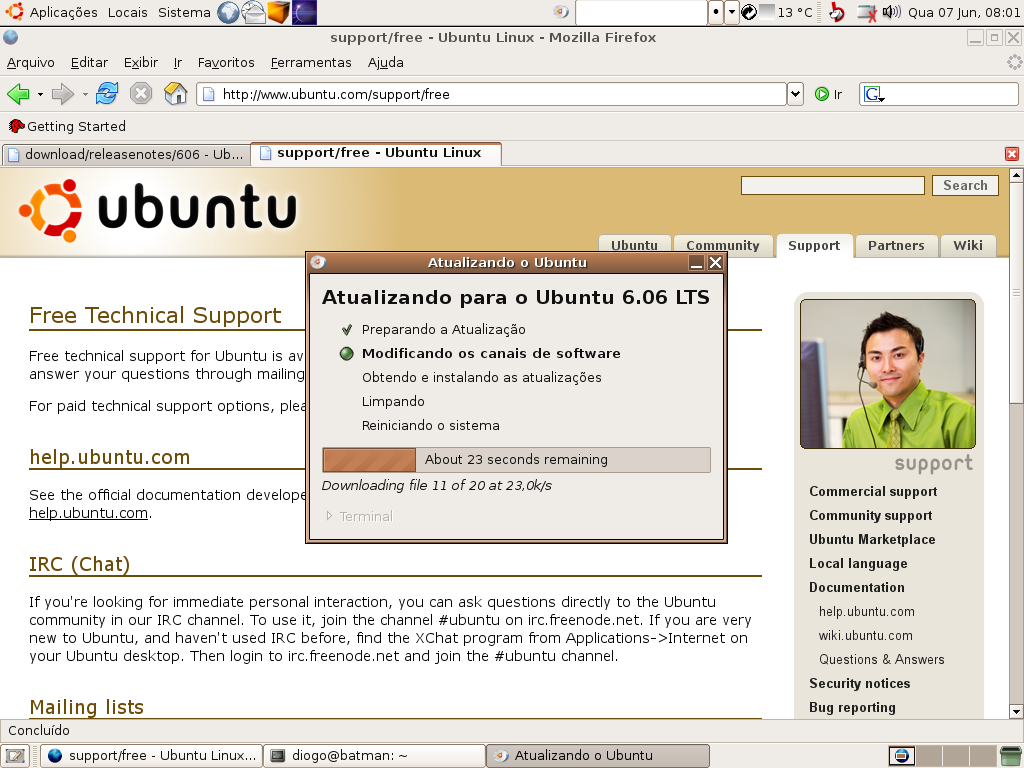Screen dimensions: 1024x768
Task: Open the Security notices link
Action: point(859,684)
